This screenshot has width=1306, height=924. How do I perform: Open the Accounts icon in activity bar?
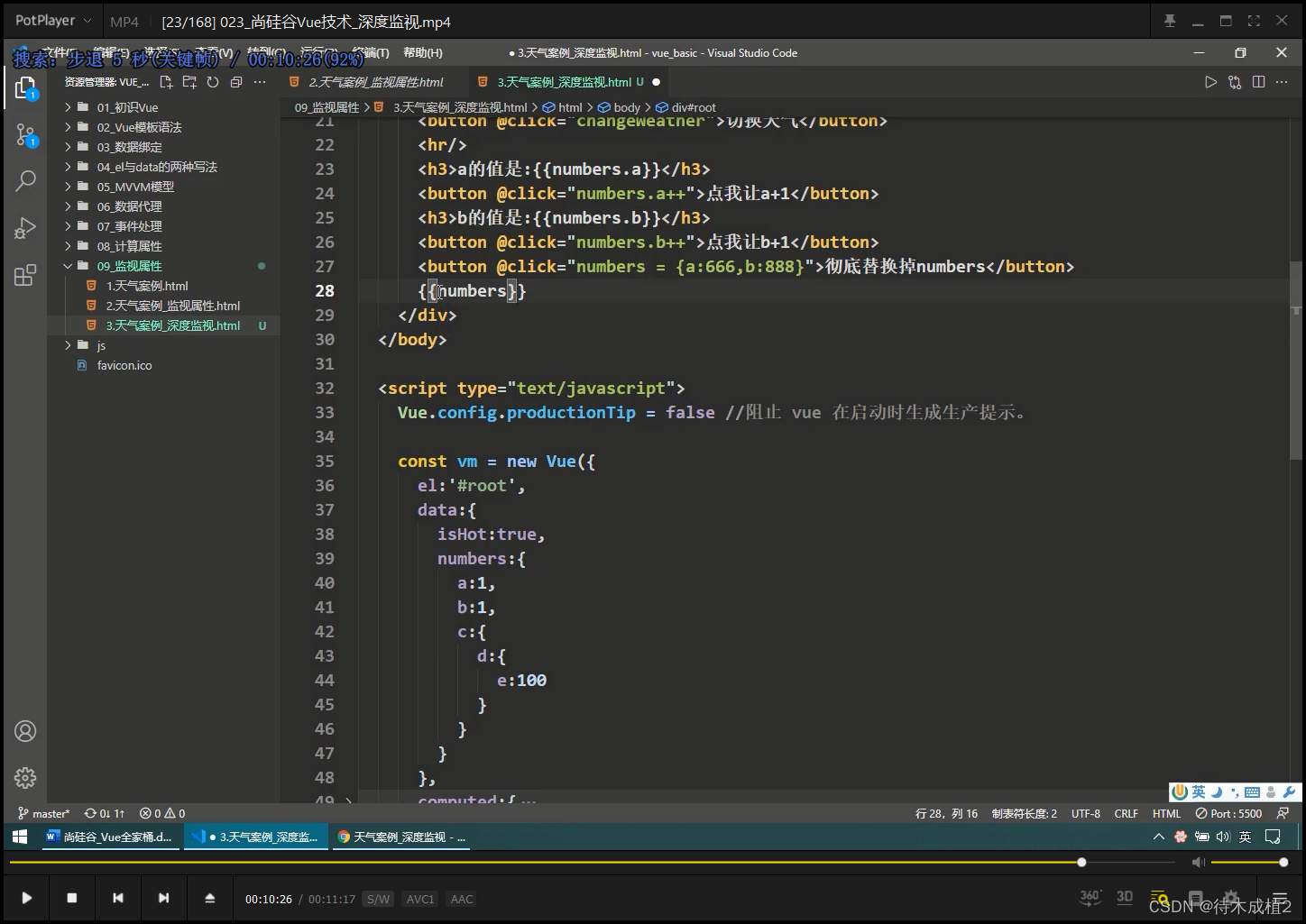click(x=25, y=731)
